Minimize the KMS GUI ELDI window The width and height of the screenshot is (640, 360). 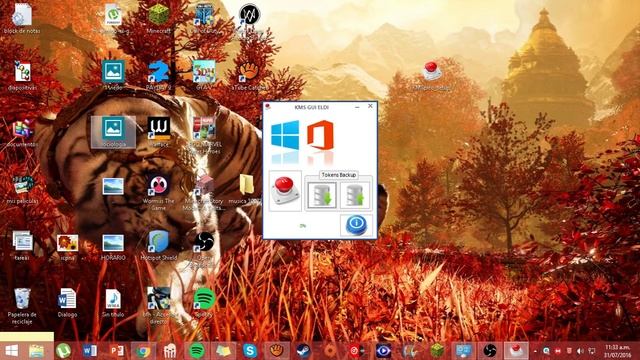358,107
